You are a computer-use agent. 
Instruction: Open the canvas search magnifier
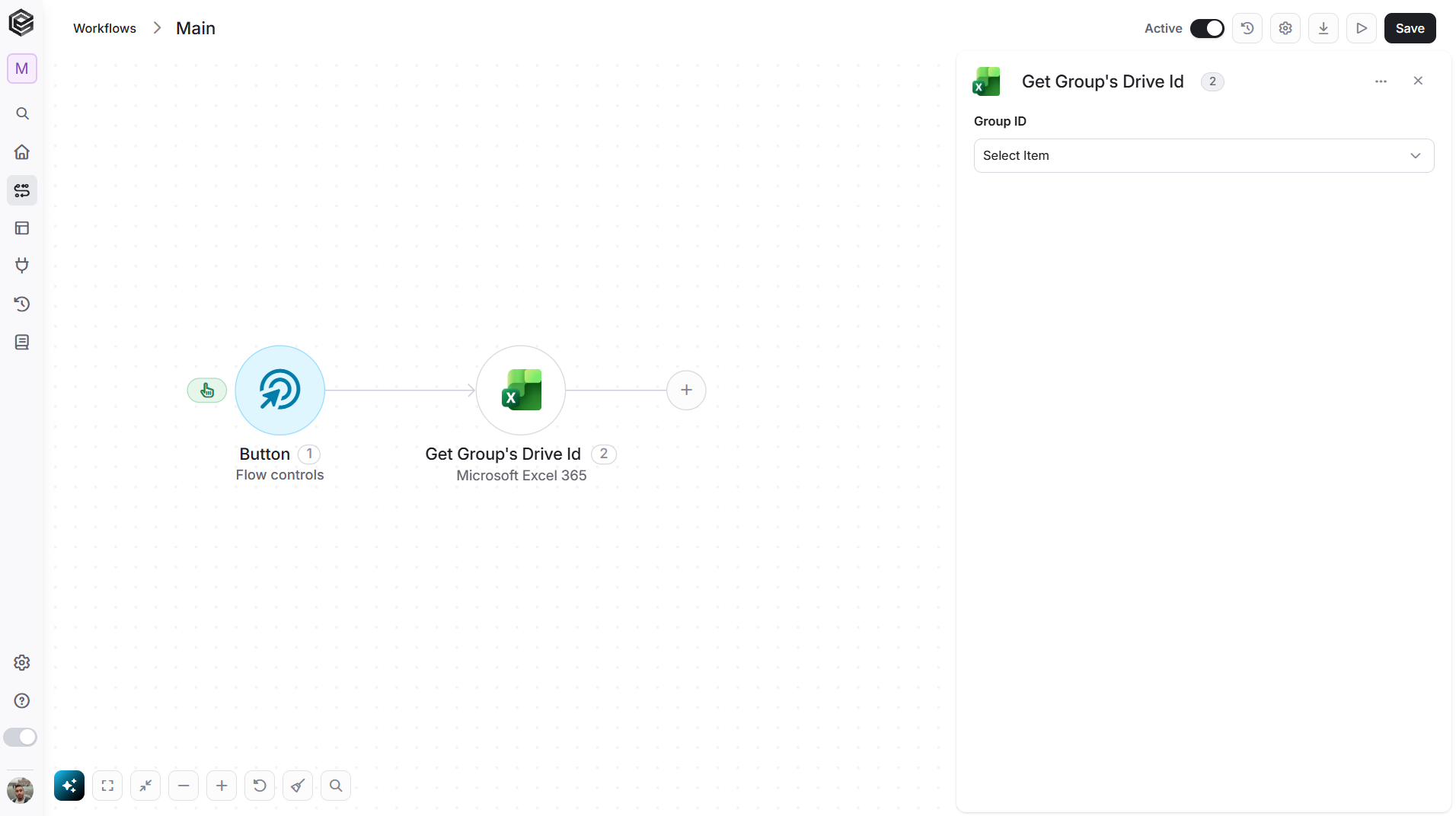(x=336, y=786)
